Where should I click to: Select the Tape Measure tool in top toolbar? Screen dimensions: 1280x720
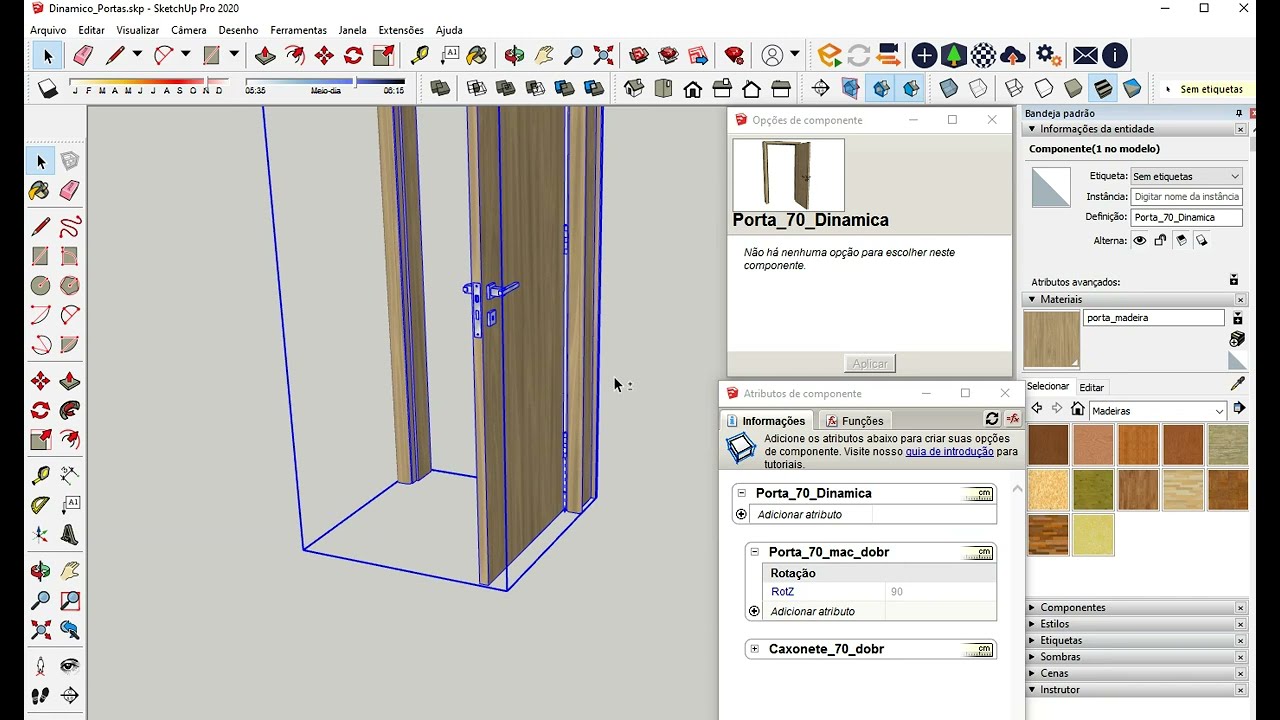coord(419,55)
